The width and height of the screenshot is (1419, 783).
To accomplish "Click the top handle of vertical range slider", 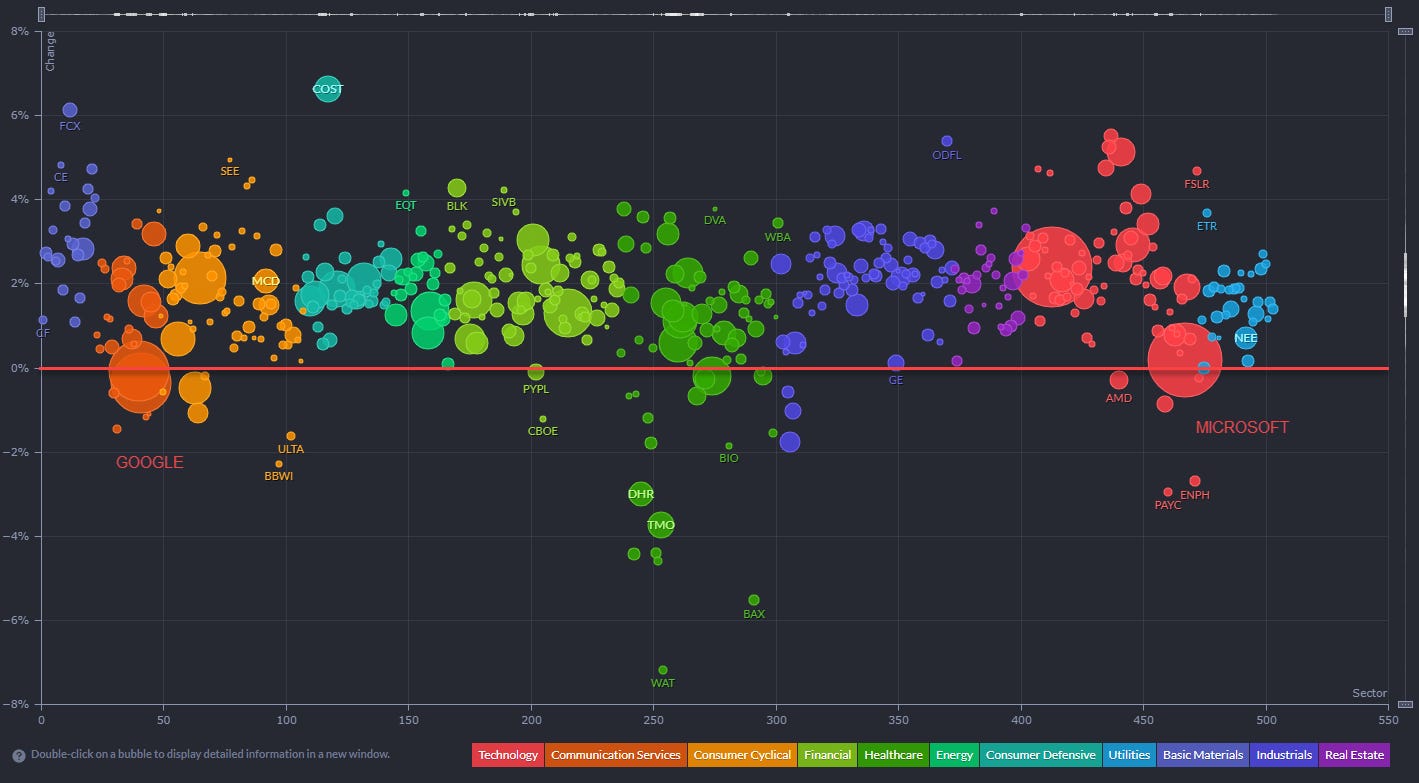I will point(1404,32).
